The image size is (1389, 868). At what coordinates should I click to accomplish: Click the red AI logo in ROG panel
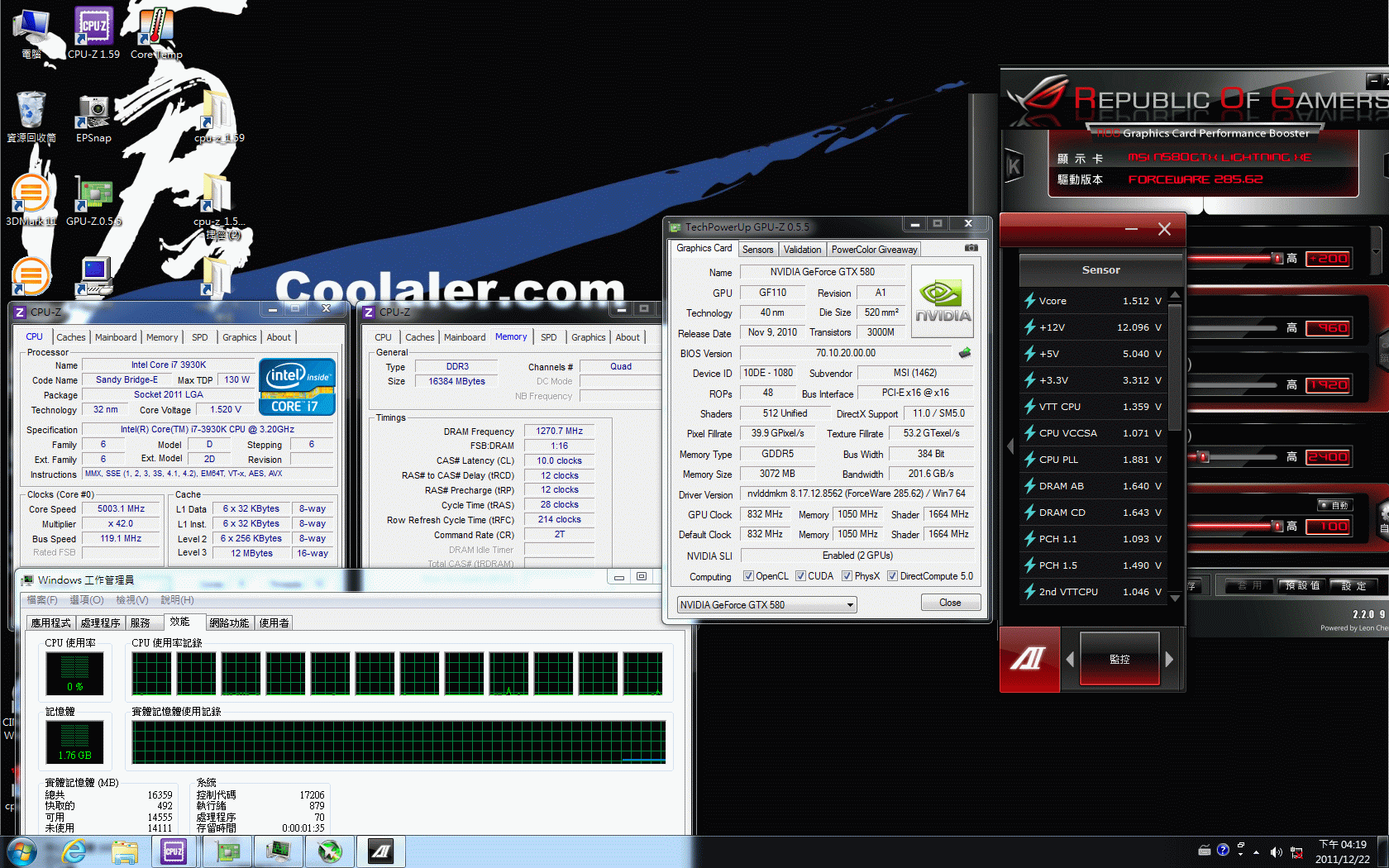point(1029,659)
